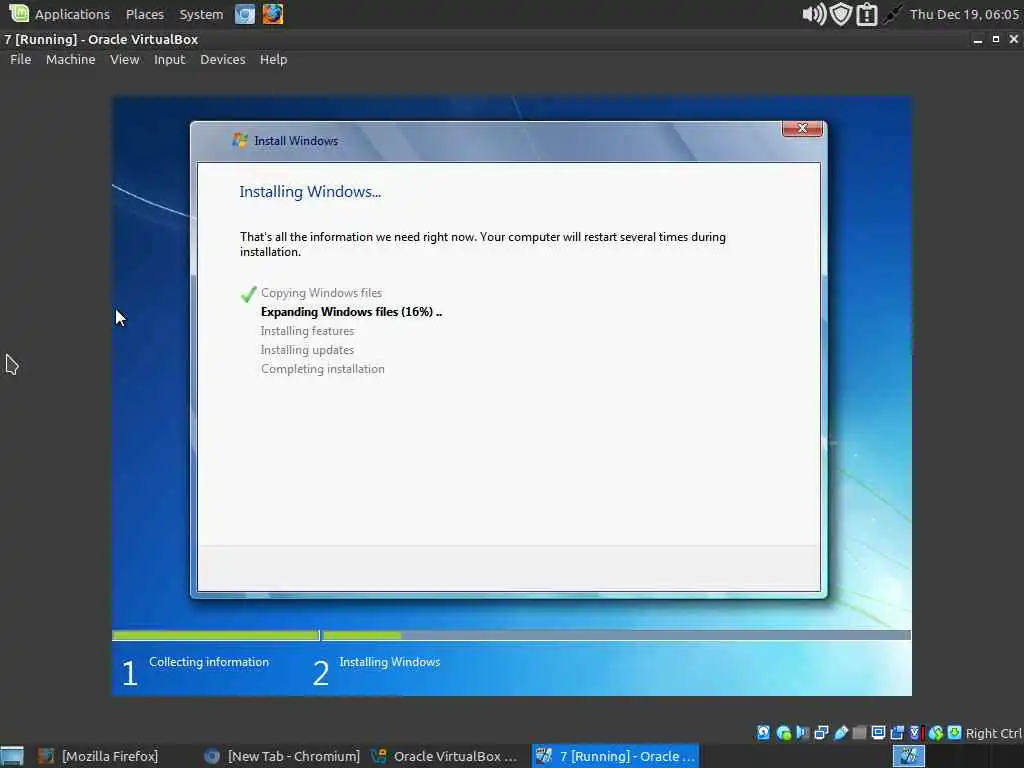Click the optical disk indicator icon

784,733
